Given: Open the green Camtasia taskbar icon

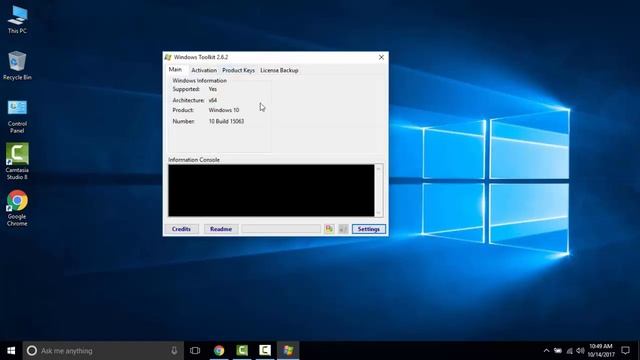Looking at the screenshot, I should 242,351.
